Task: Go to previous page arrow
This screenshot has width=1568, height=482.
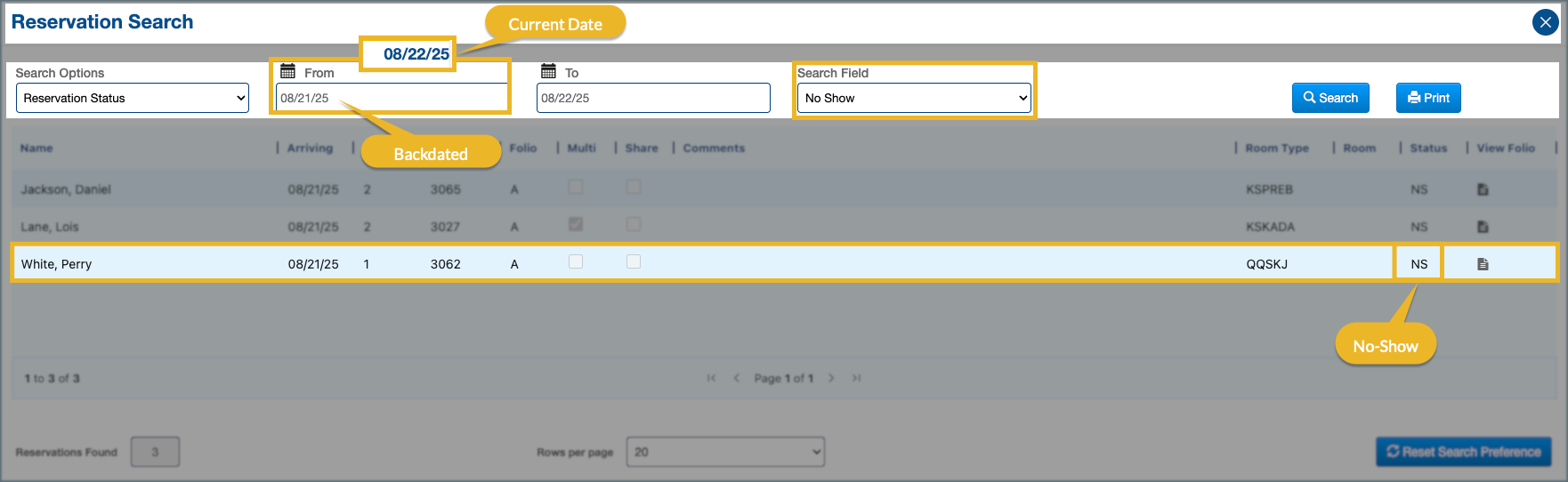Action: click(x=737, y=378)
